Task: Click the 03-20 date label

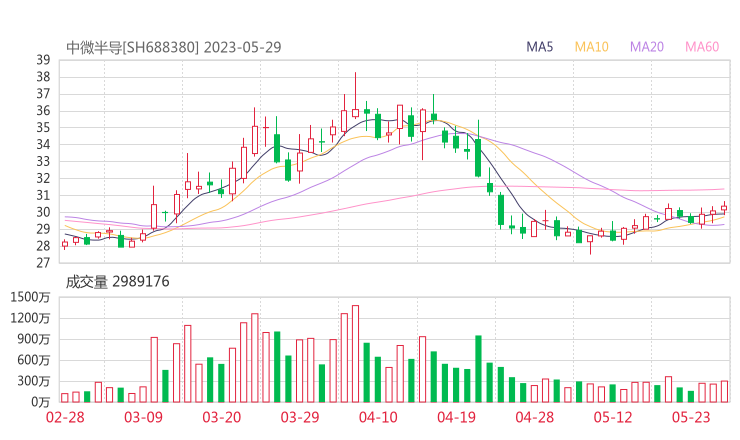Action: pos(222,417)
